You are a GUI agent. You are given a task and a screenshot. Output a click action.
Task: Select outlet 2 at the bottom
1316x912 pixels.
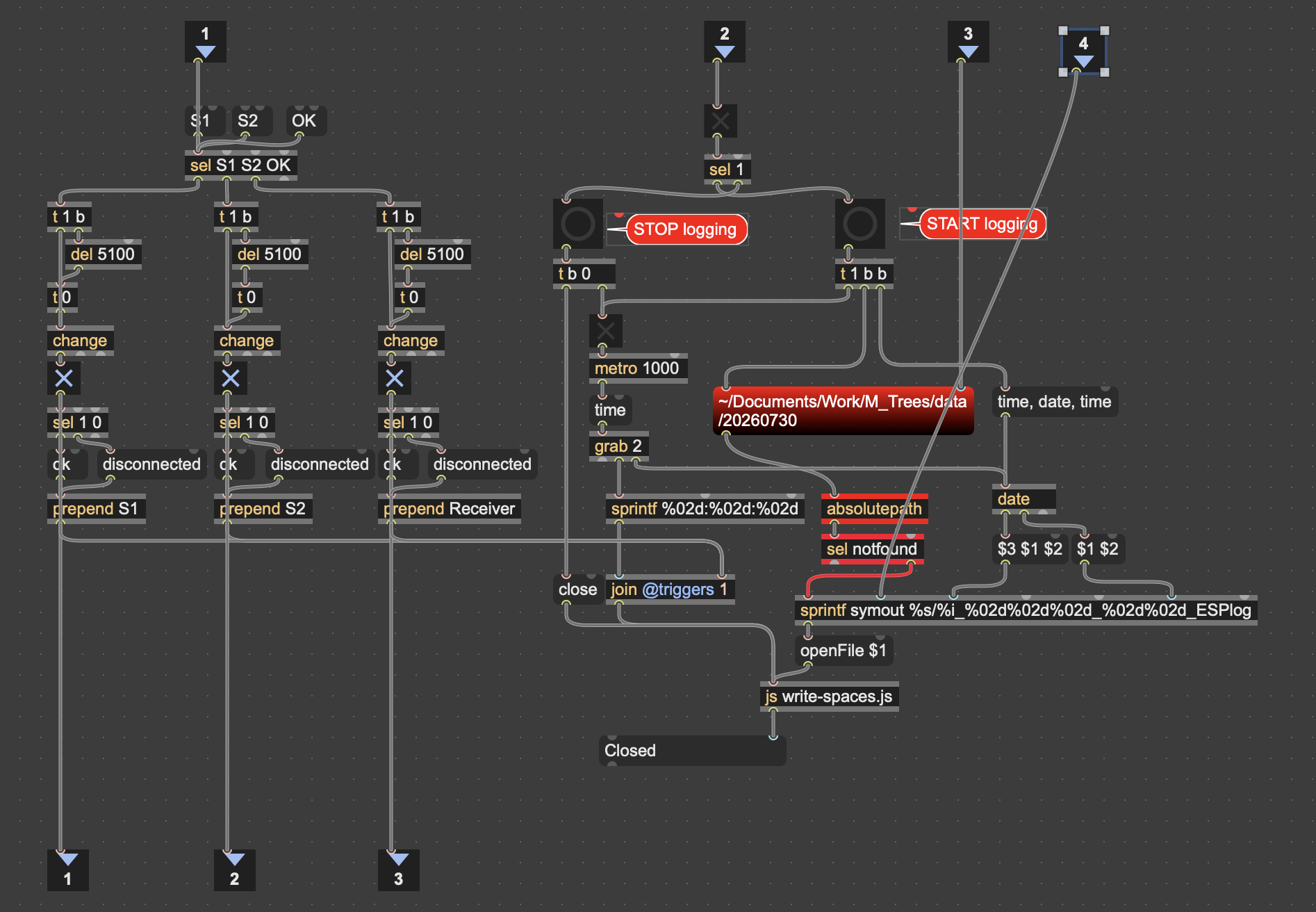click(x=234, y=870)
